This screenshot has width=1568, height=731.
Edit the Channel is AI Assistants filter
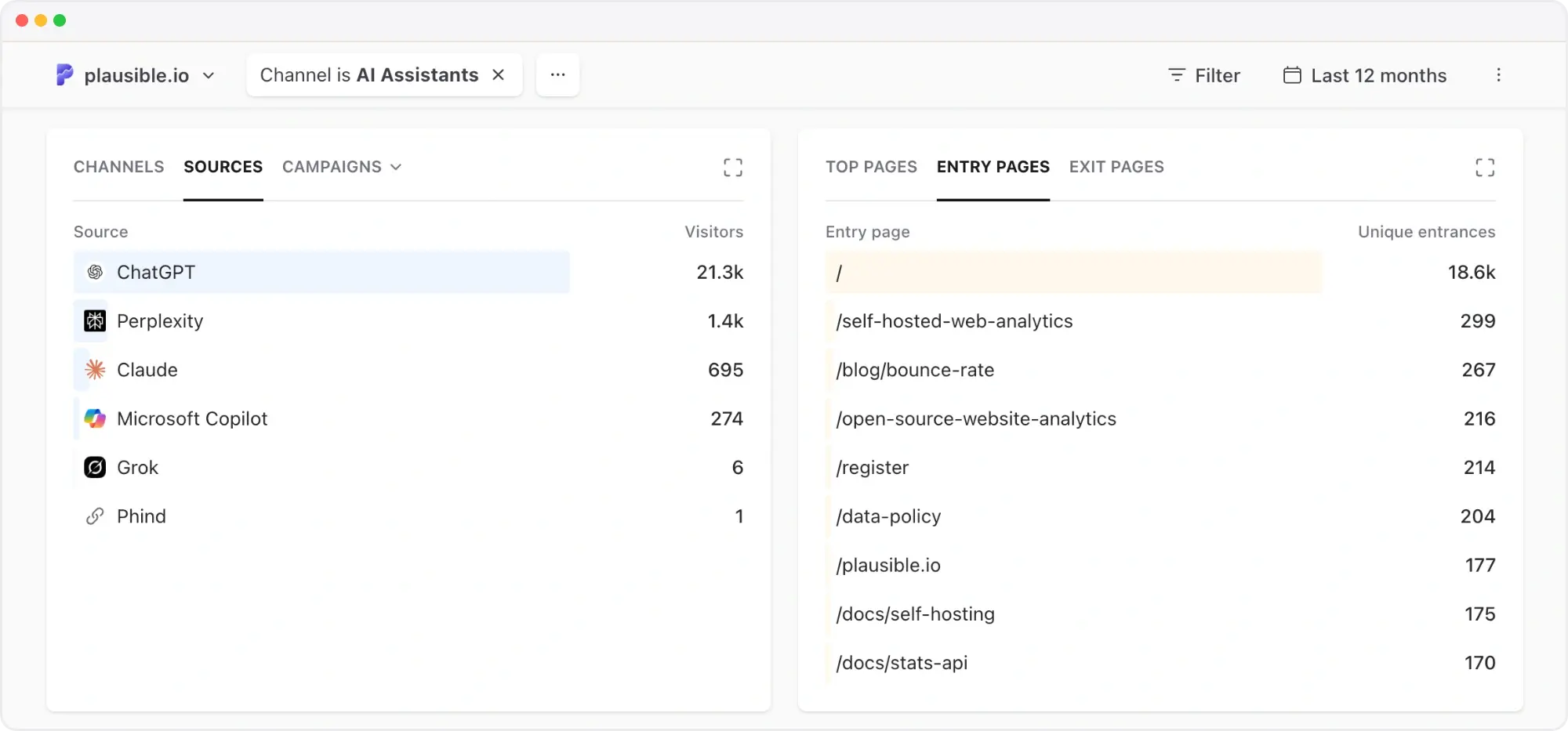[368, 74]
